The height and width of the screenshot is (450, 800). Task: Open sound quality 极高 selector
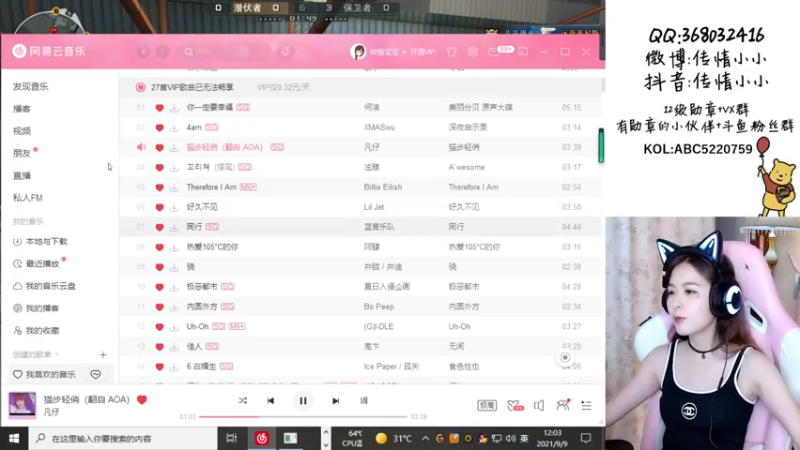[487, 406]
